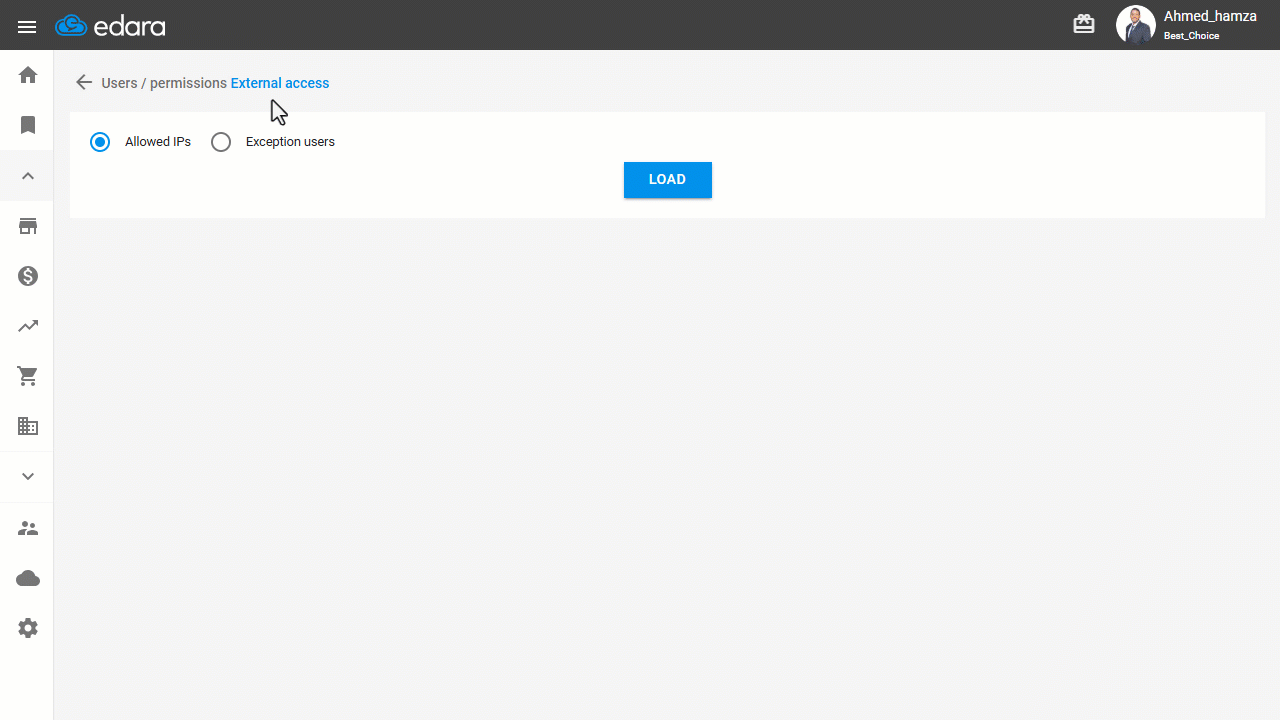
Task: Click the External access breadcrumb link
Action: [x=280, y=83]
